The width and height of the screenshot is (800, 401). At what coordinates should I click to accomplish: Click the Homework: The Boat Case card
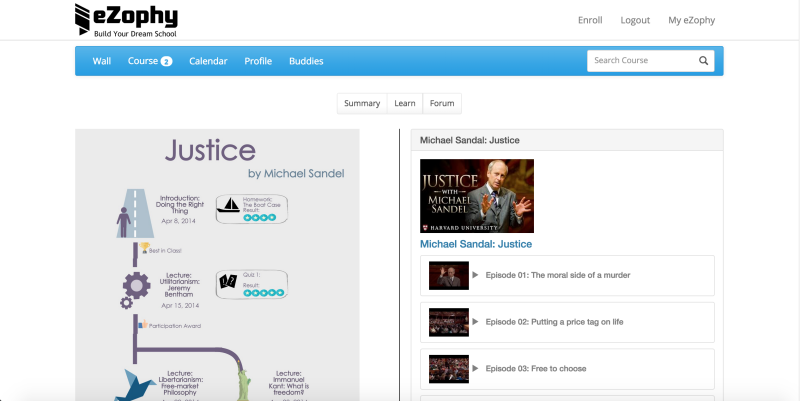(252, 209)
